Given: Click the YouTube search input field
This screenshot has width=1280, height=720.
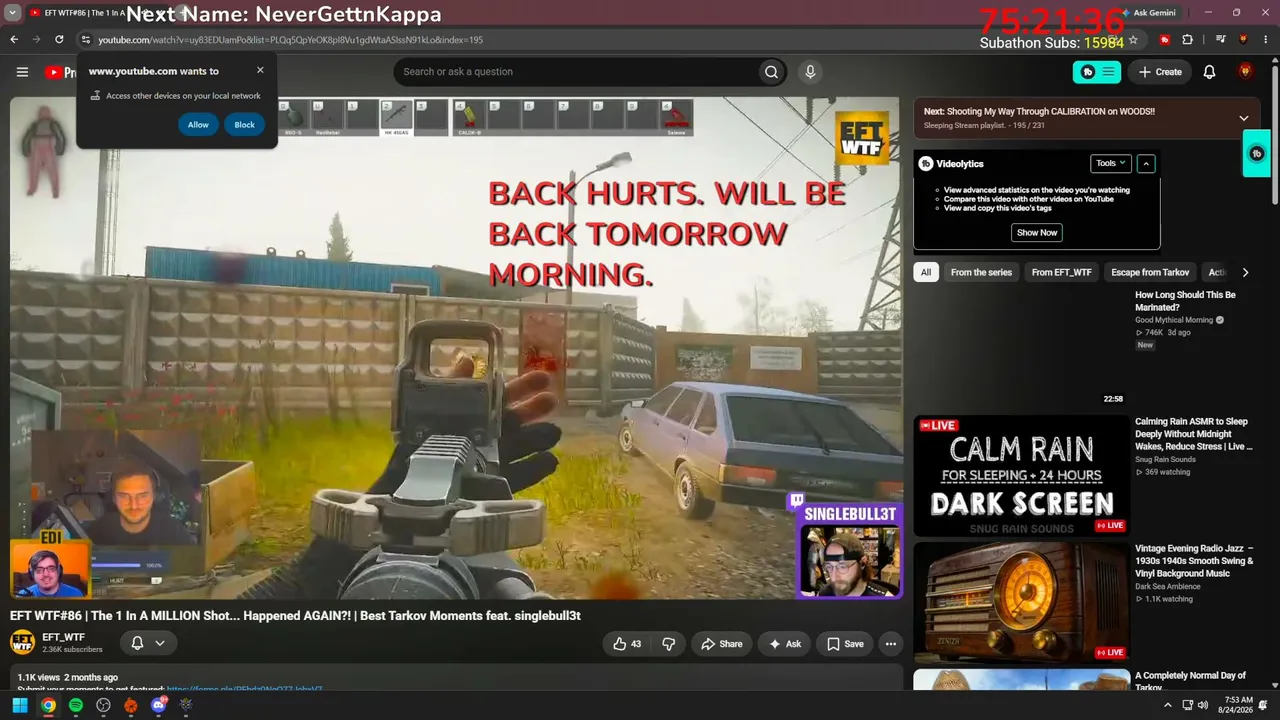Looking at the screenshot, I should pyautogui.click(x=575, y=72).
